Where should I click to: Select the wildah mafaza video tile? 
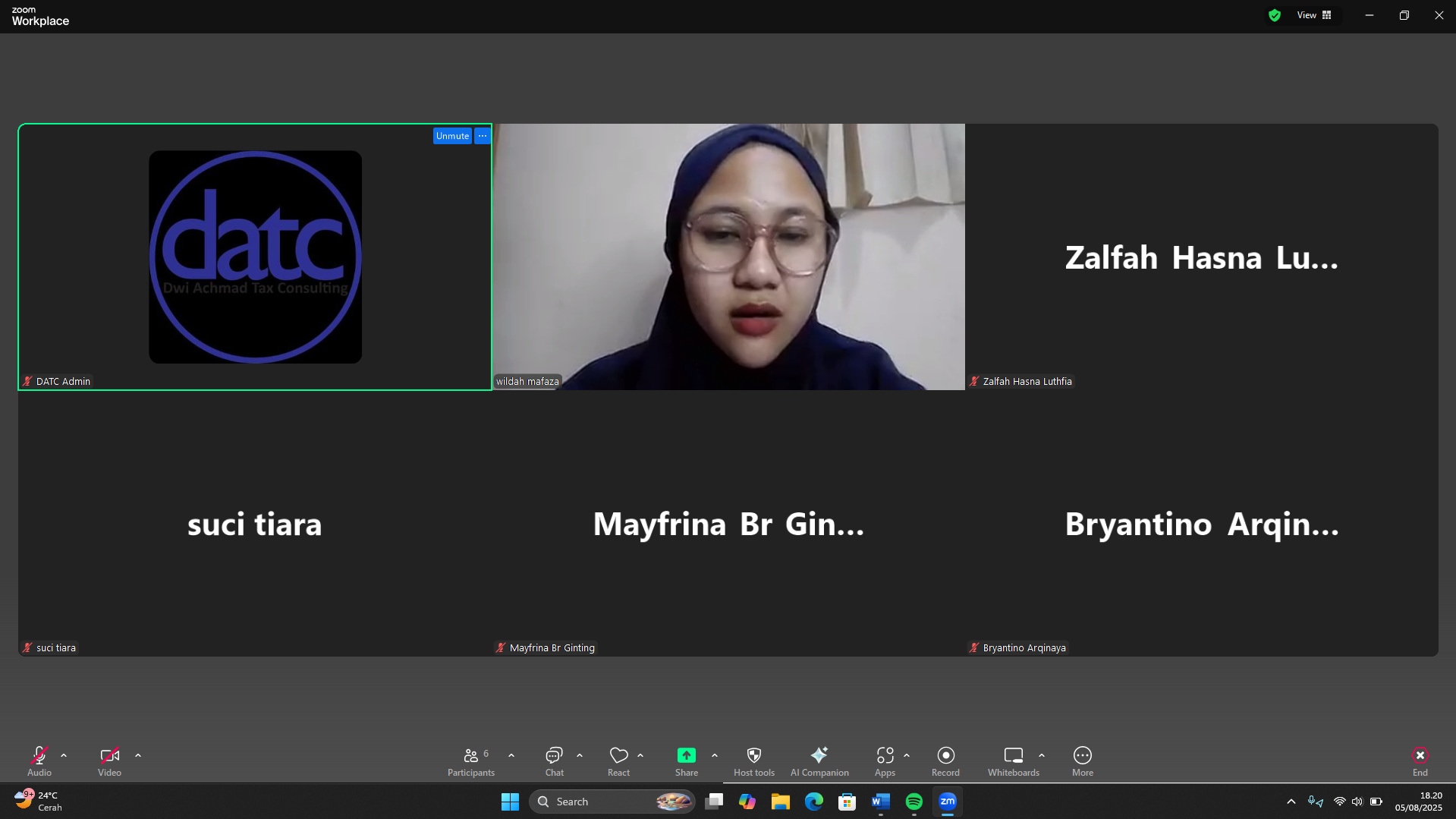728,257
